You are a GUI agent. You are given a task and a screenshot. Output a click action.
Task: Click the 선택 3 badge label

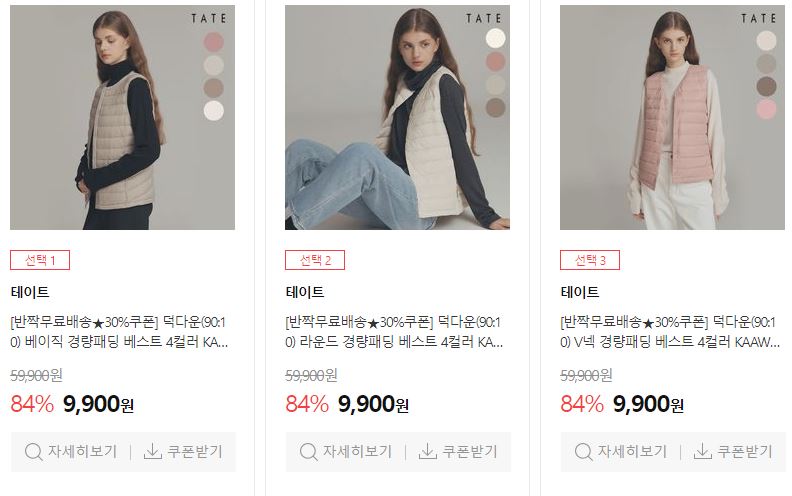pyautogui.click(x=590, y=260)
